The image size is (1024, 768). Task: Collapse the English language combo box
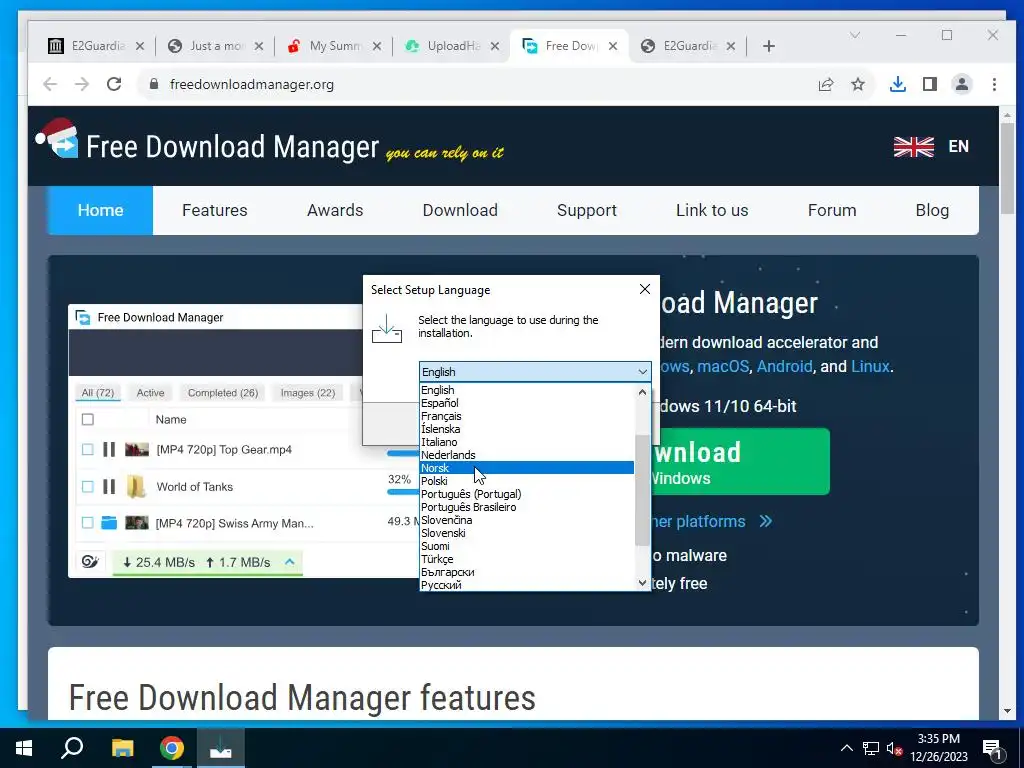[x=643, y=372]
